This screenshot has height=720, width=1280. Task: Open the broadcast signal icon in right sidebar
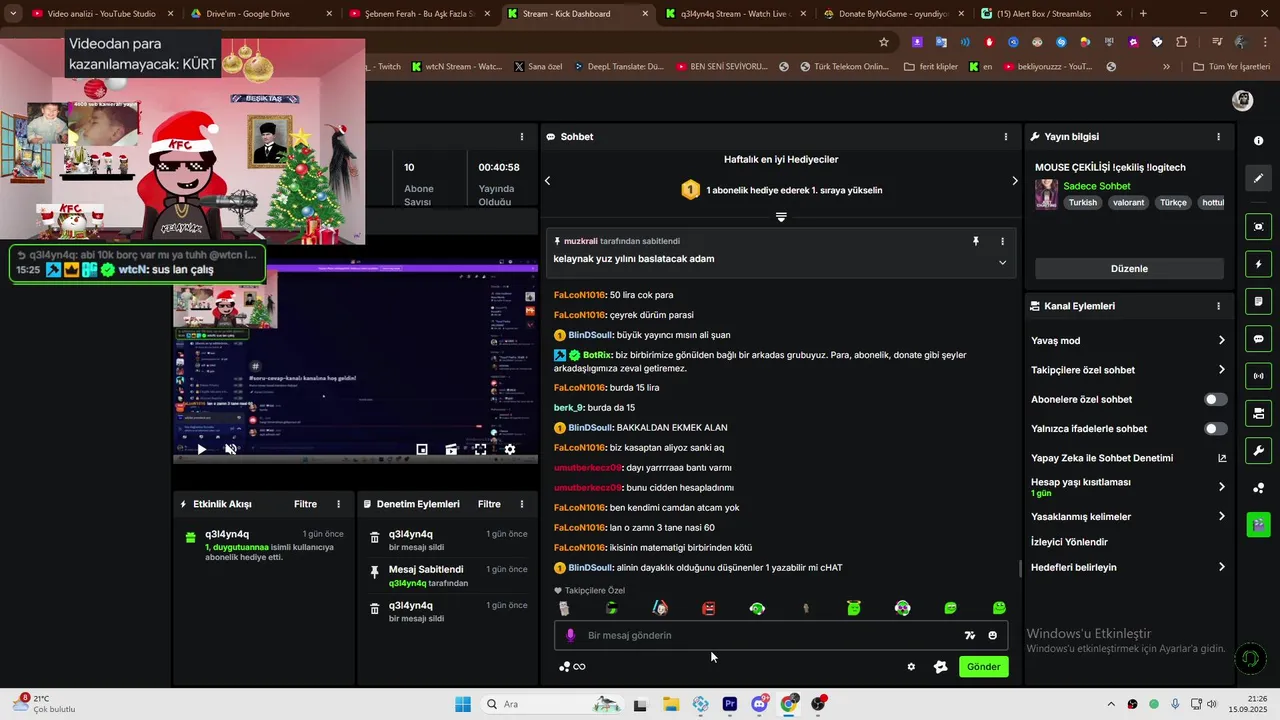point(1259,376)
